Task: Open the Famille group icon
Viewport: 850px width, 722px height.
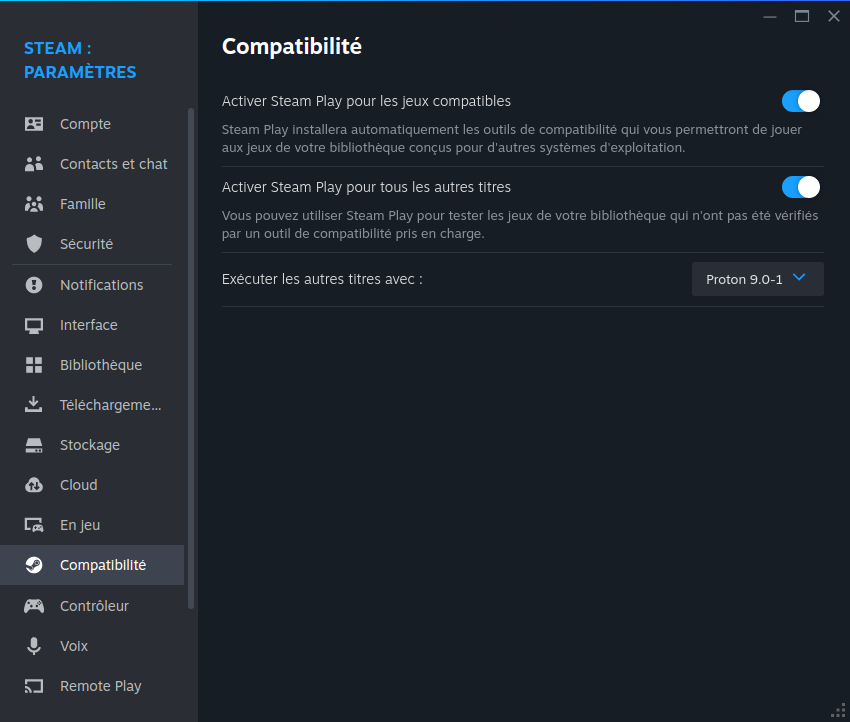Action: (34, 204)
